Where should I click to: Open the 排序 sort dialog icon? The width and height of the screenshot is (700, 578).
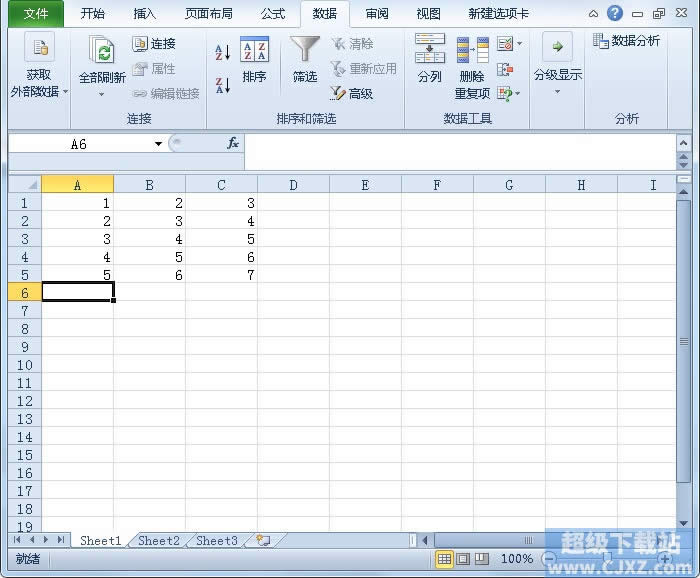tap(254, 60)
